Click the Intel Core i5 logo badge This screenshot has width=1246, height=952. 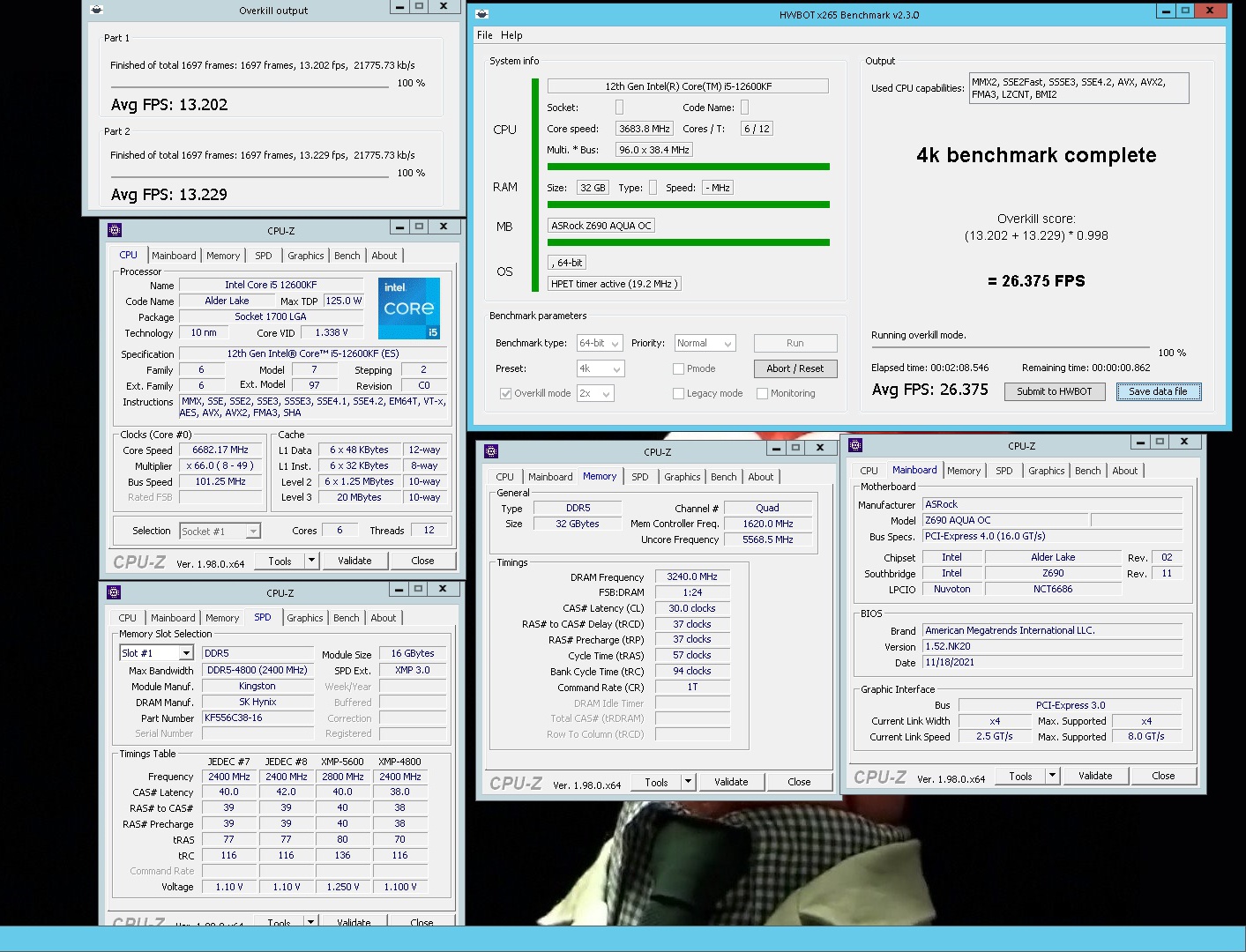pos(409,309)
